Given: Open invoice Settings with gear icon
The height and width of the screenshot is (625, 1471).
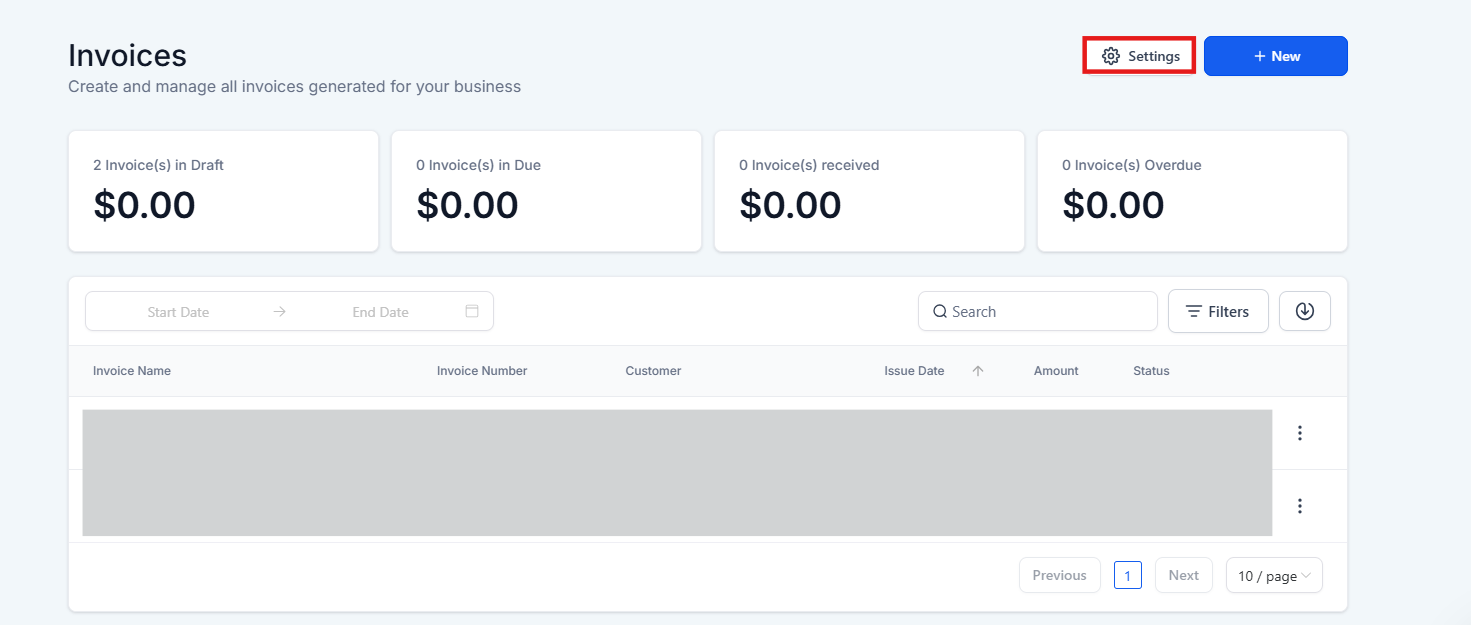Looking at the screenshot, I should (1140, 56).
